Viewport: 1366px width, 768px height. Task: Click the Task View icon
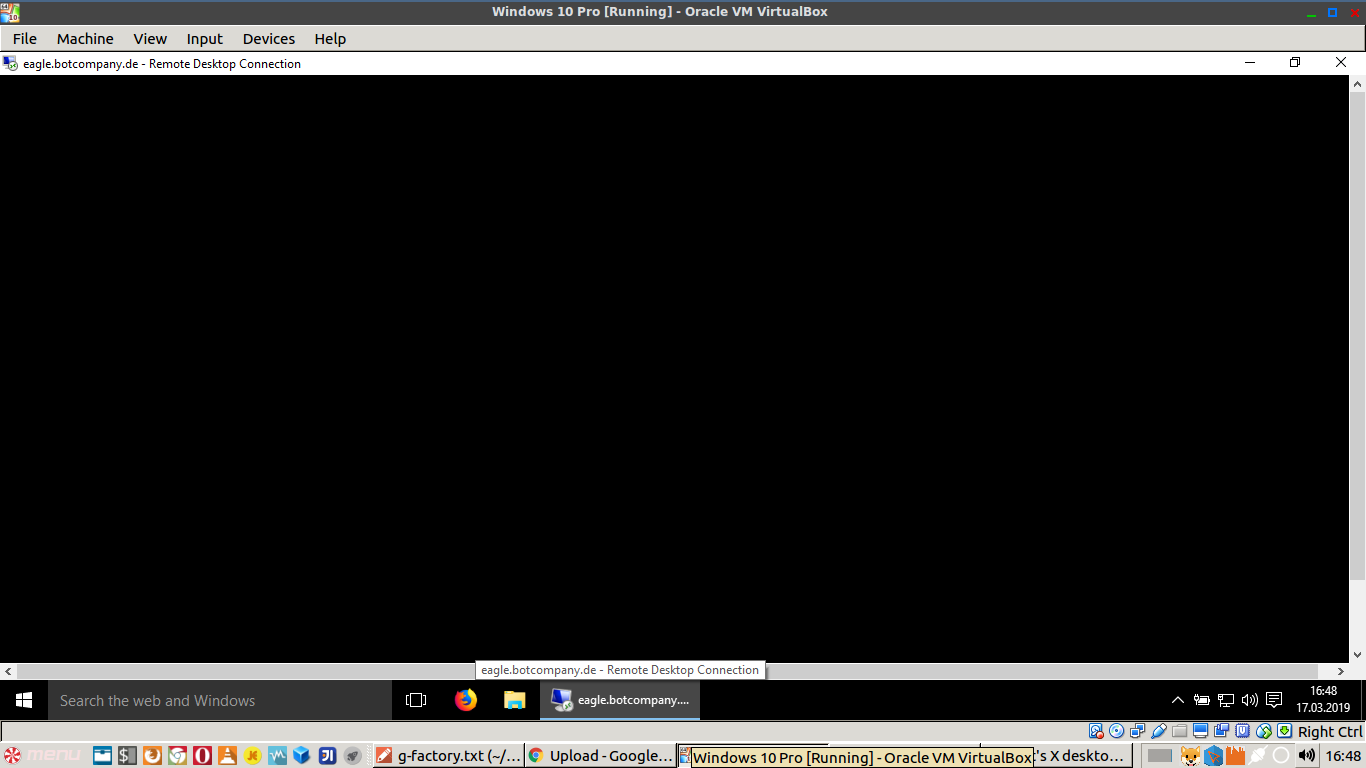coord(416,700)
